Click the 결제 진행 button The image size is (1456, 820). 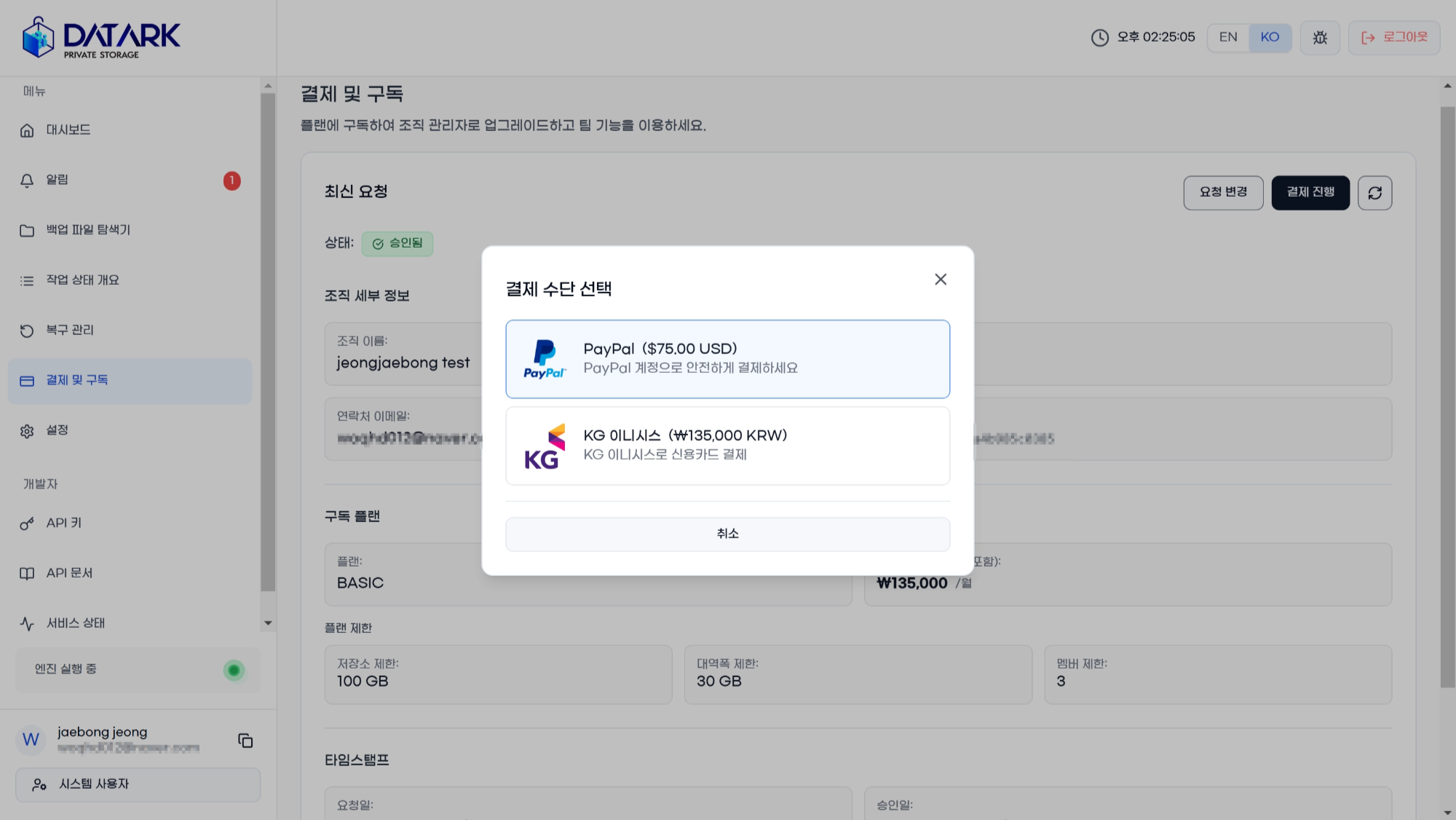[x=1310, y=193]
